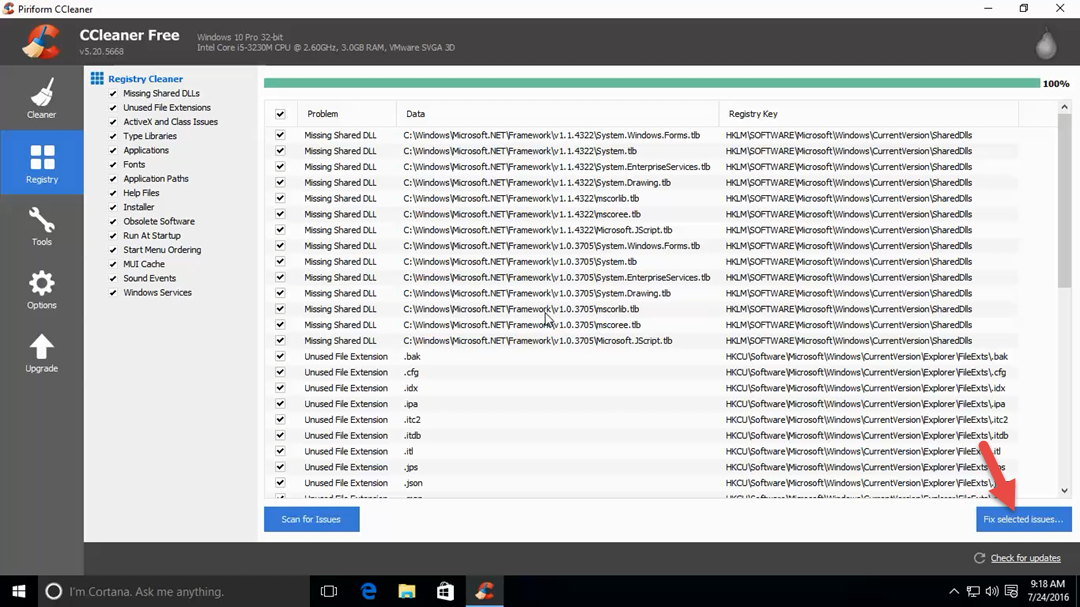Viewport: 1080px width, 607px height.
Task: Select the Microsoft.JScript.tlb v1.0.3705 data cell
Action: tap(538, 340)
